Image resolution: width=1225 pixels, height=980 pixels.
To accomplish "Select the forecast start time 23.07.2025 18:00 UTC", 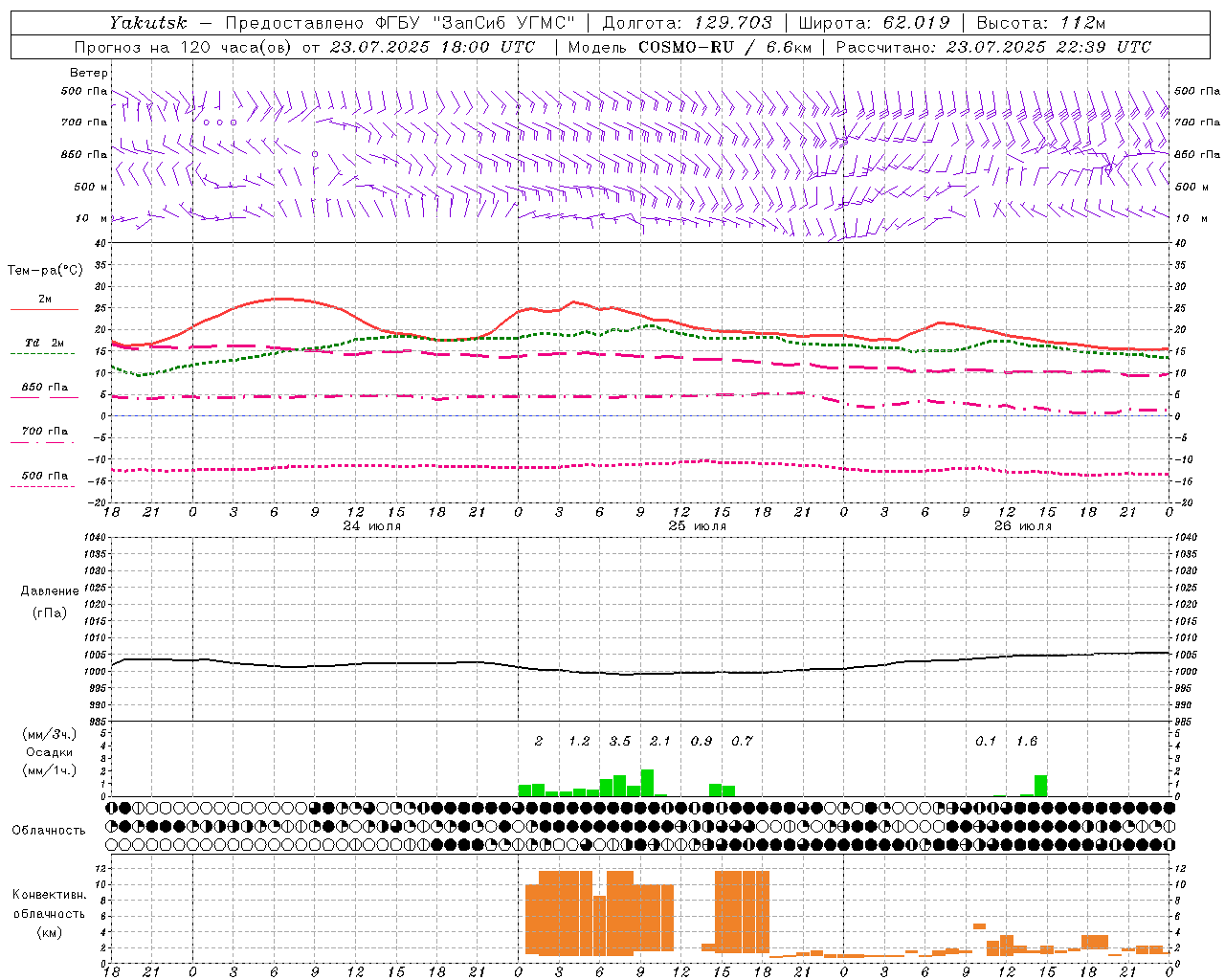I will pos(434,47).
